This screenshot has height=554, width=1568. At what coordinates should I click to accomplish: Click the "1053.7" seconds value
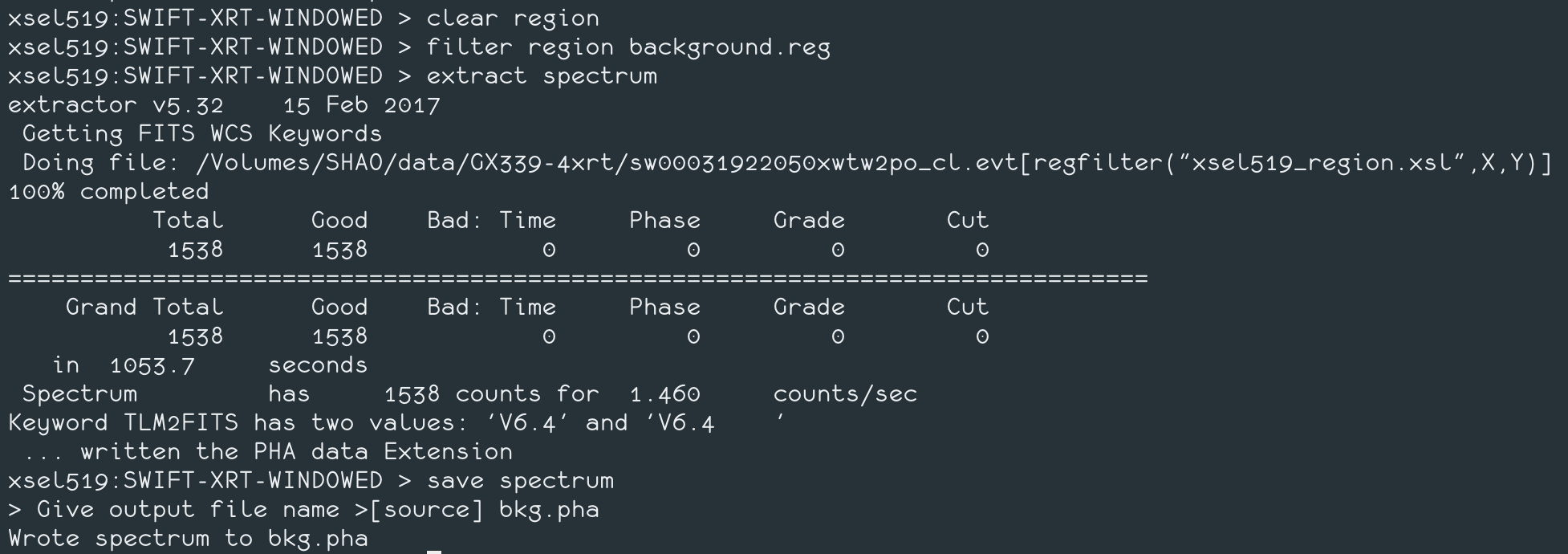152,366
